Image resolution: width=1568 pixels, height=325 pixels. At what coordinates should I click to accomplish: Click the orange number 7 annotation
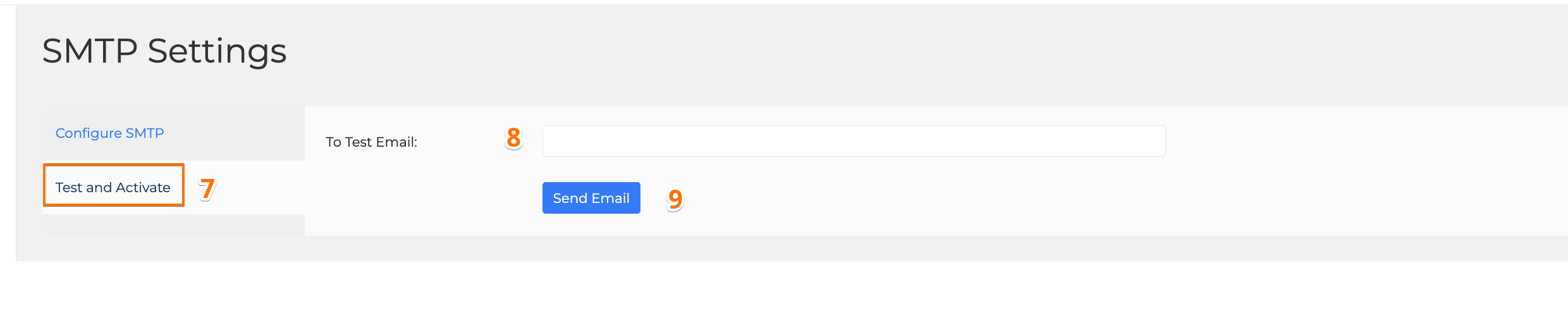pyautogui.click(x=207, y=188)
